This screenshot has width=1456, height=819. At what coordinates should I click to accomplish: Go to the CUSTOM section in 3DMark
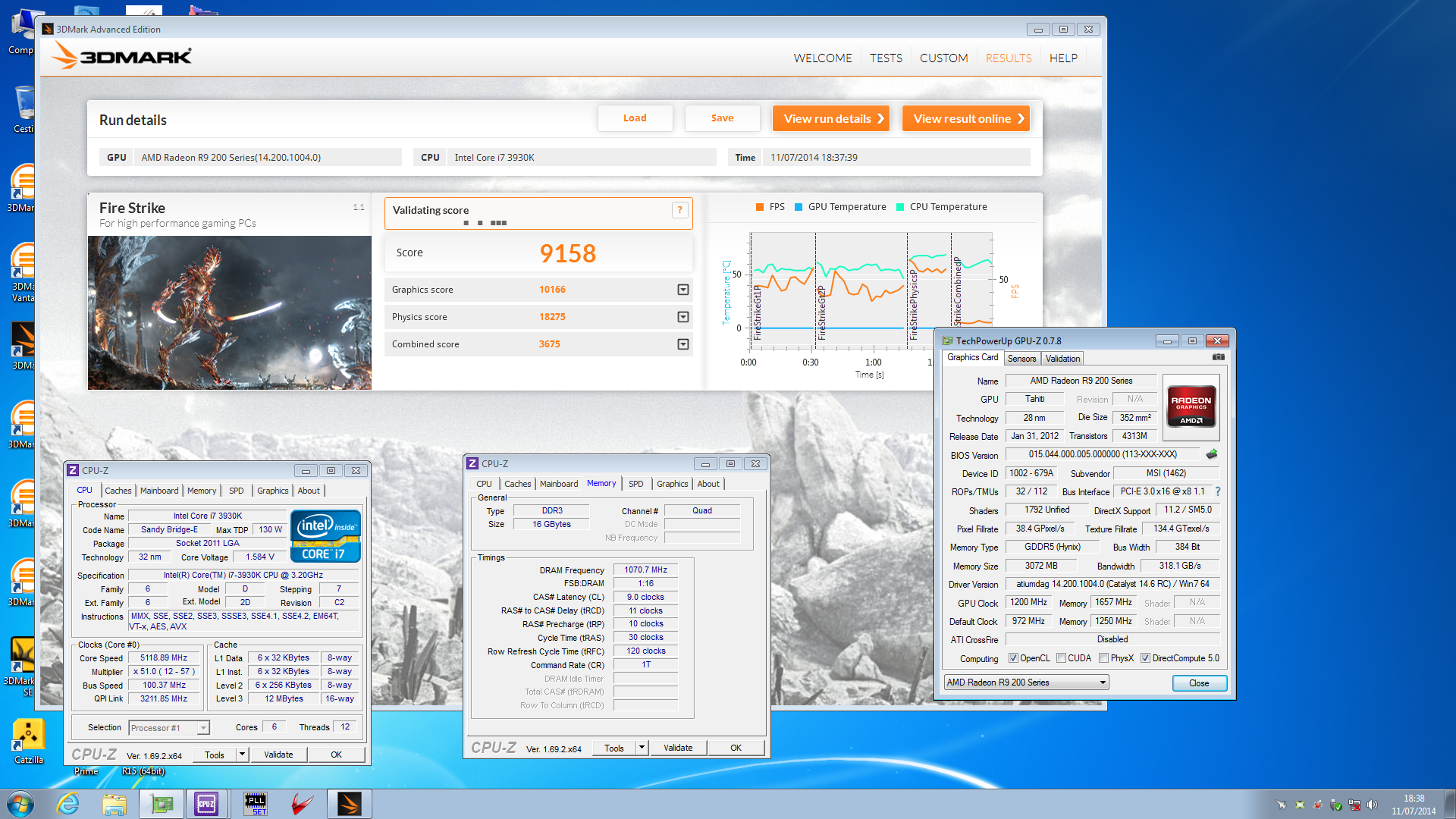pos(943,58)
